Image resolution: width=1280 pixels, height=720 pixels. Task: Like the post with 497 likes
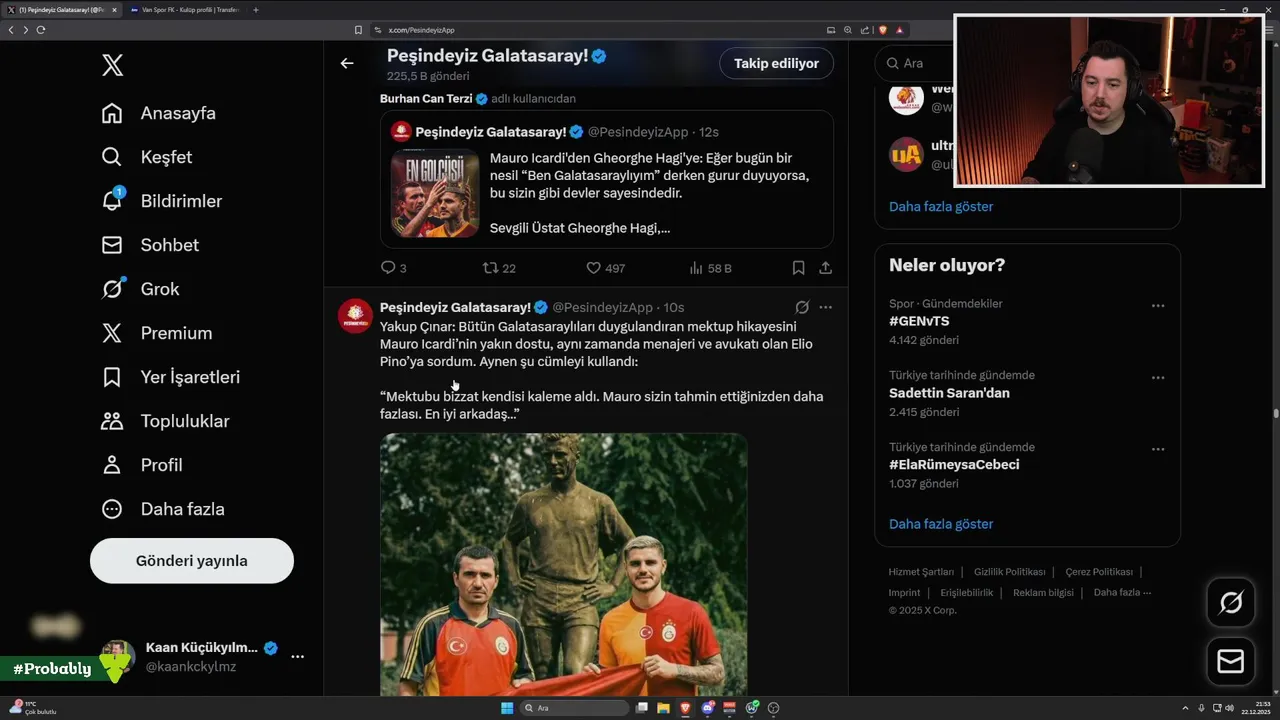point(605,268)
